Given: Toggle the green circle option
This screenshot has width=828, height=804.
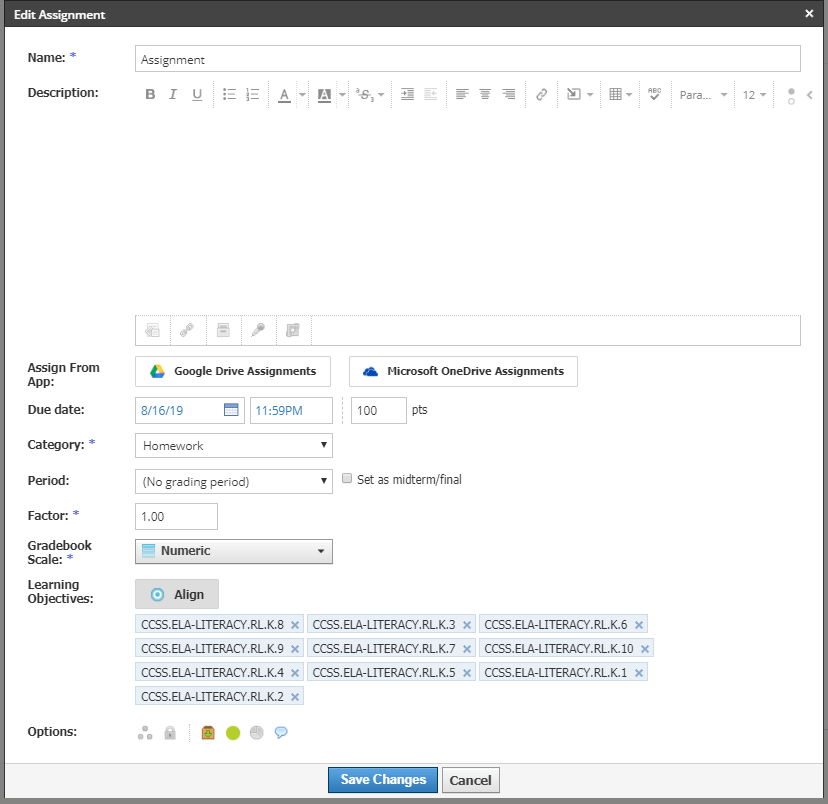Looking at the screenshot, I should 233,733.
